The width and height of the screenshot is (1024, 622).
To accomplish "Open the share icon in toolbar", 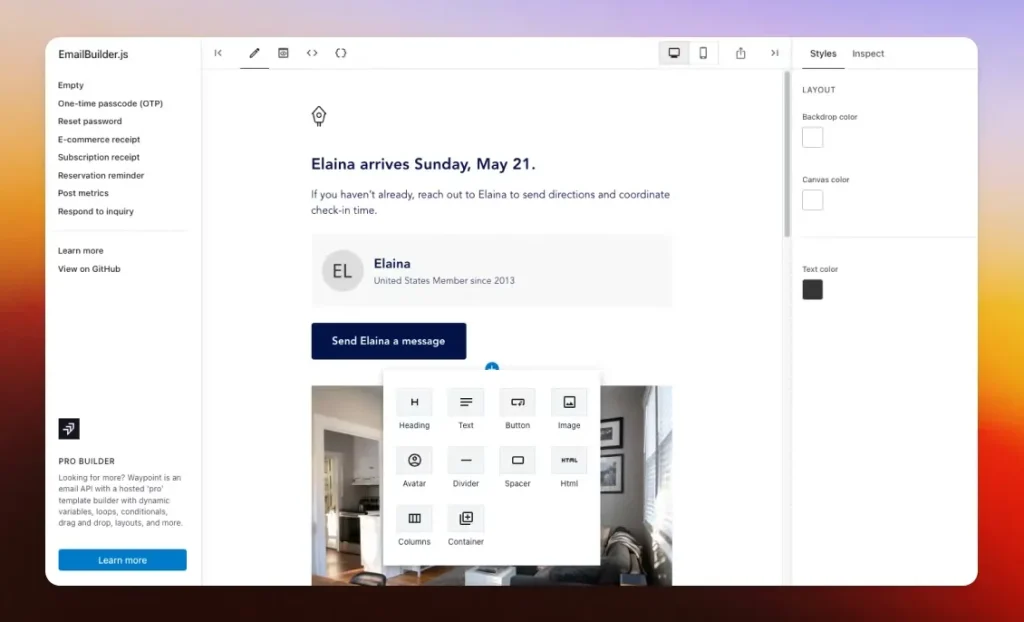I will 741,53.
